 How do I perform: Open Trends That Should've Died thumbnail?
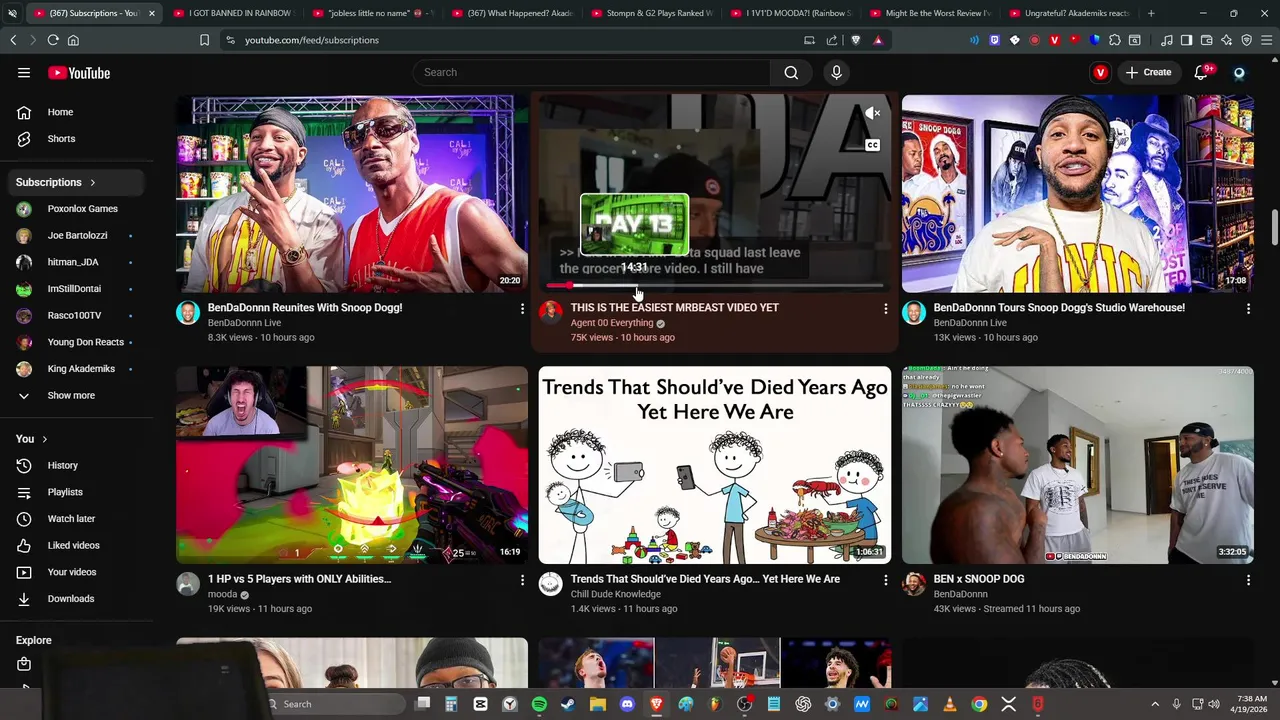click(x=715, y=465)
